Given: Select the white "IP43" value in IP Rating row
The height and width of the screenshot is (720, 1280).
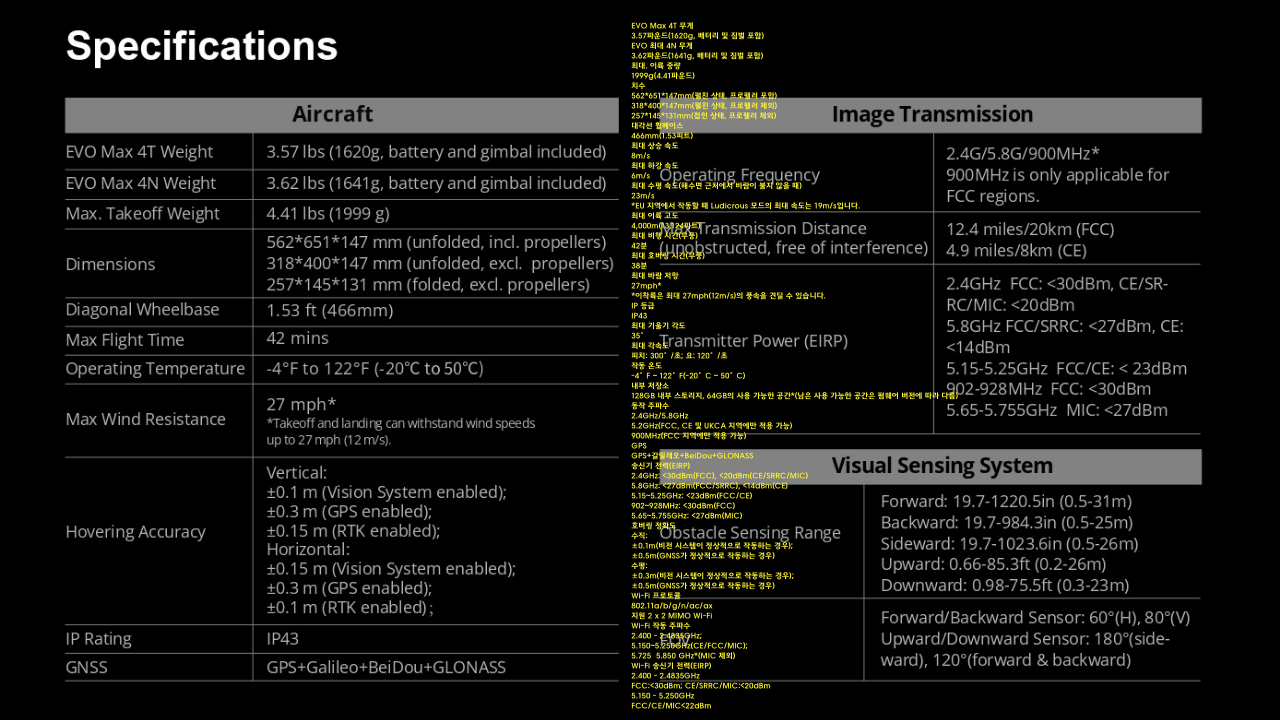Looking at the screenshot, I should (x=282, y=639).
